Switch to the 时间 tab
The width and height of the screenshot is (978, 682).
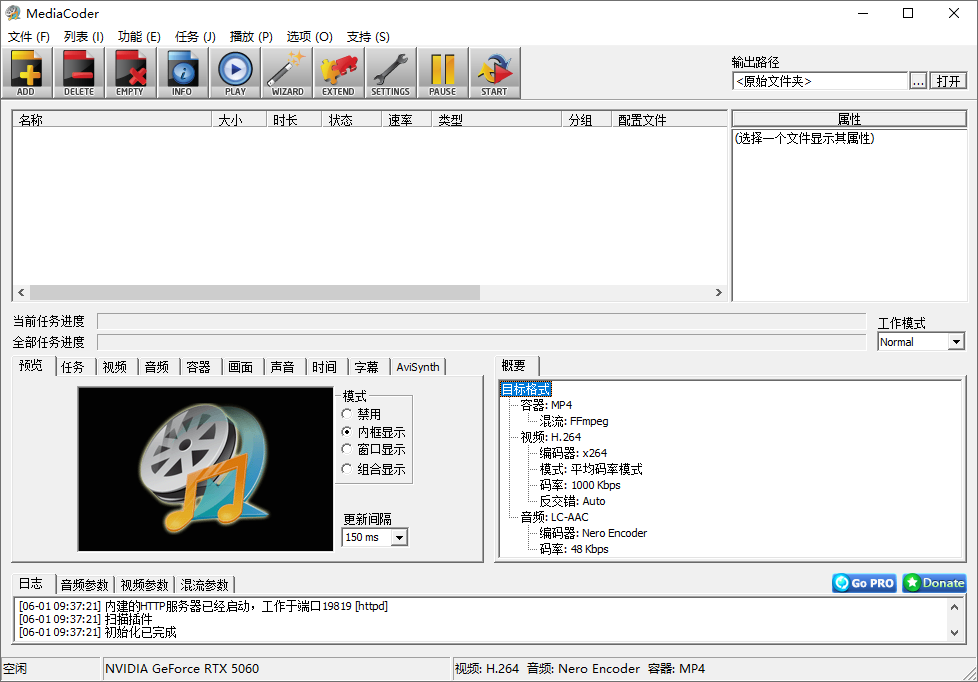click(324, 367)
